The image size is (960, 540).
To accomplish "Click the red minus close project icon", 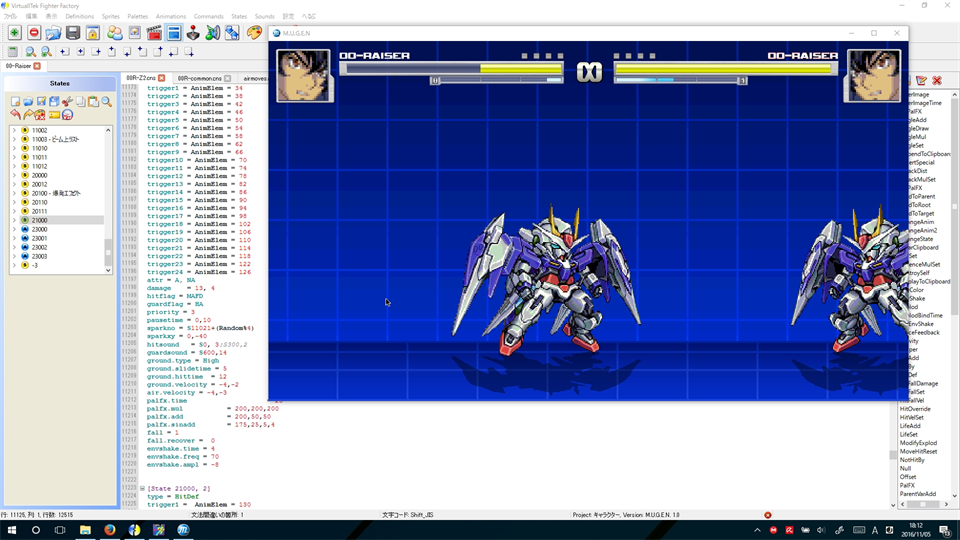I will point(34,33).
